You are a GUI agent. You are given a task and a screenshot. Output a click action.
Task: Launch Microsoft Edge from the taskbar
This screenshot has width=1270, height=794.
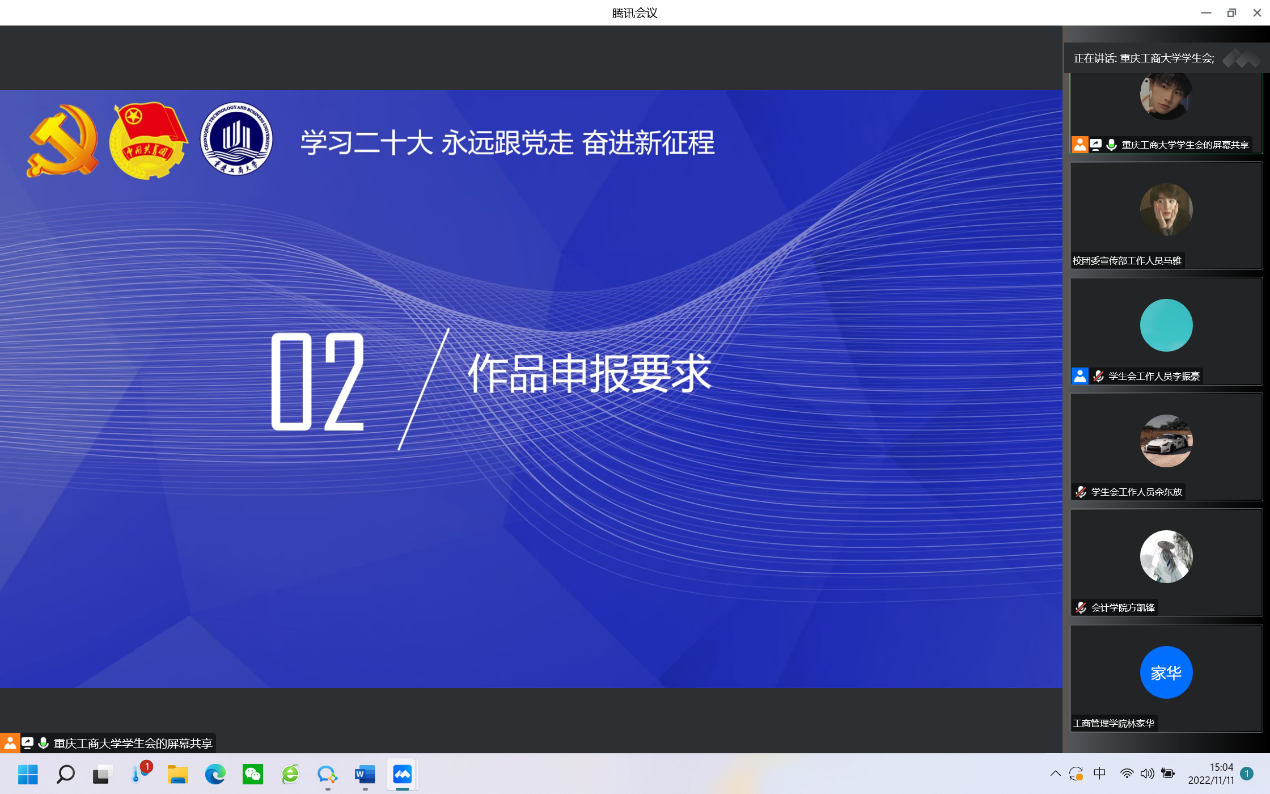[215, 774]
